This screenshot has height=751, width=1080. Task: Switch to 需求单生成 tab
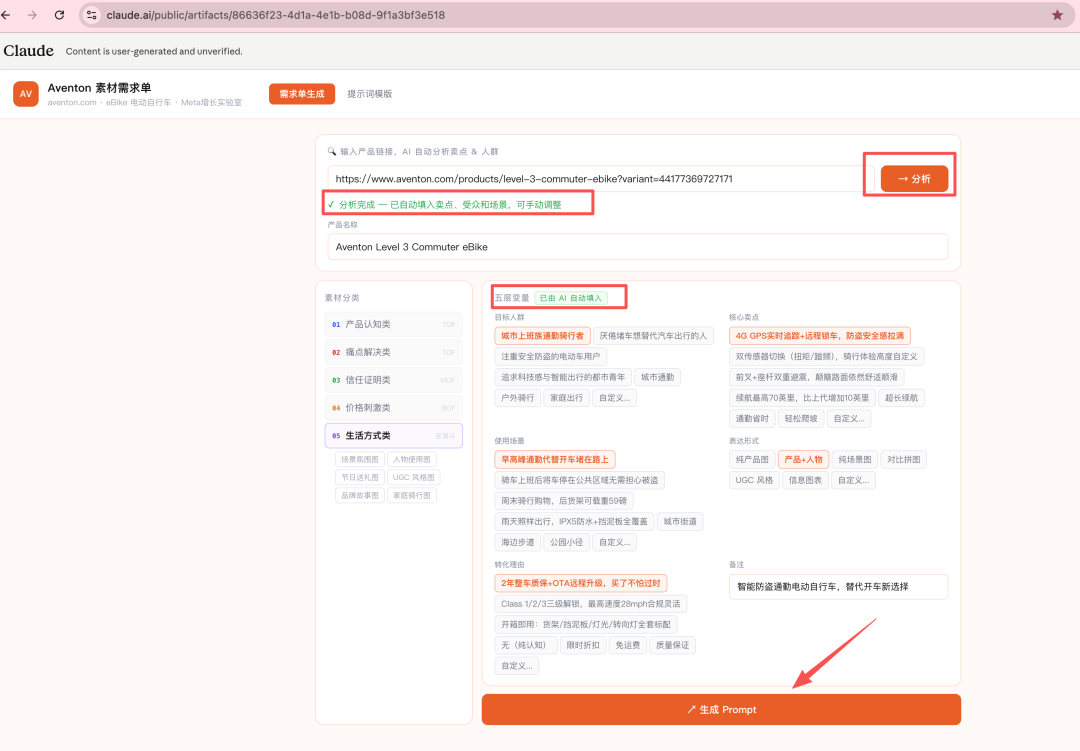(x=302, y=94)
